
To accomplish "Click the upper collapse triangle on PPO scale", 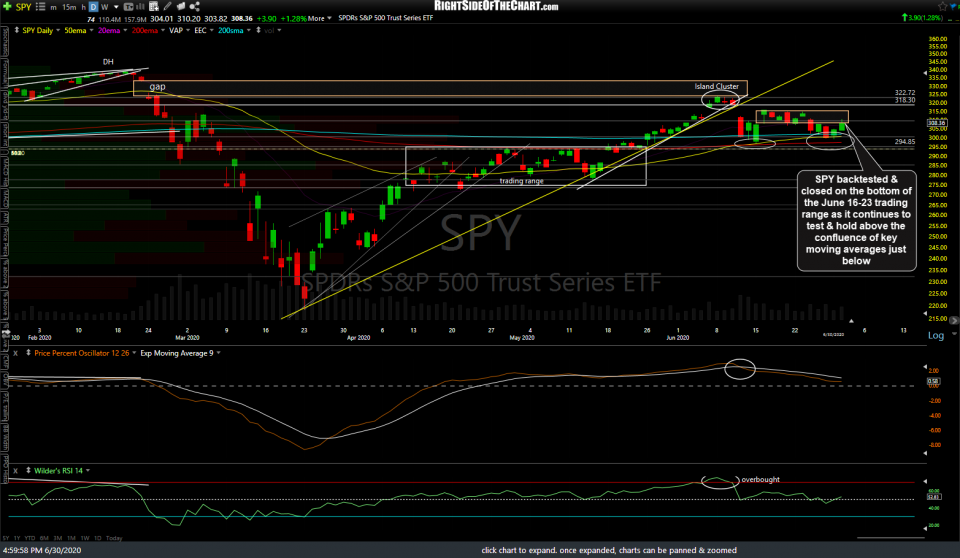I will click(x=925, y=367).
